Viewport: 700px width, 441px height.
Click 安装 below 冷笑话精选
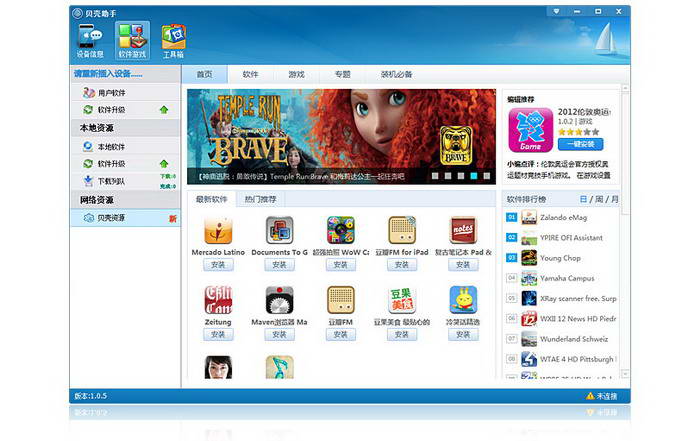point(463,334)
